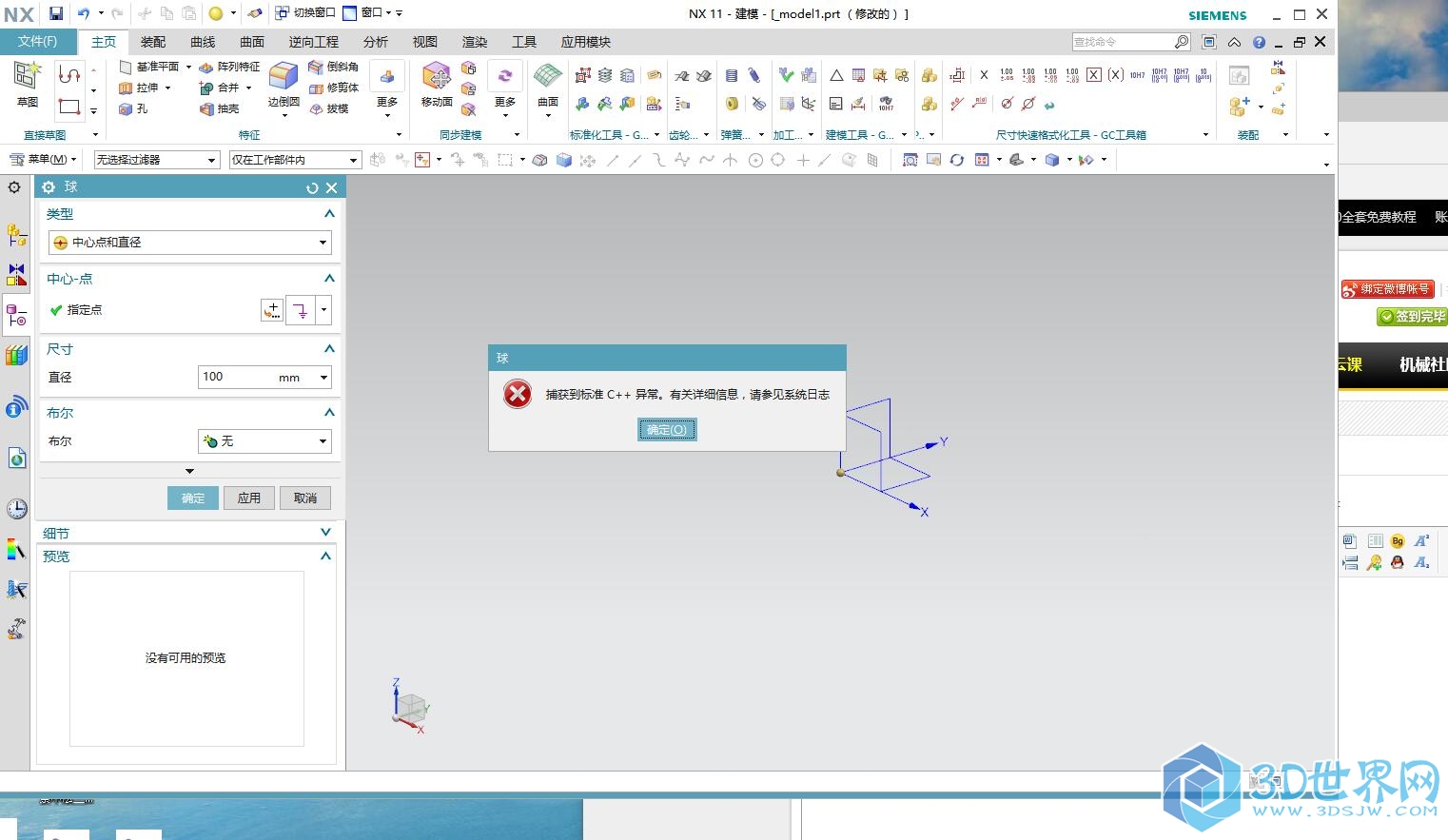Open the 文件(F) file menu
This screenshot has height=840, width=1448.
(x=38, y=42)
